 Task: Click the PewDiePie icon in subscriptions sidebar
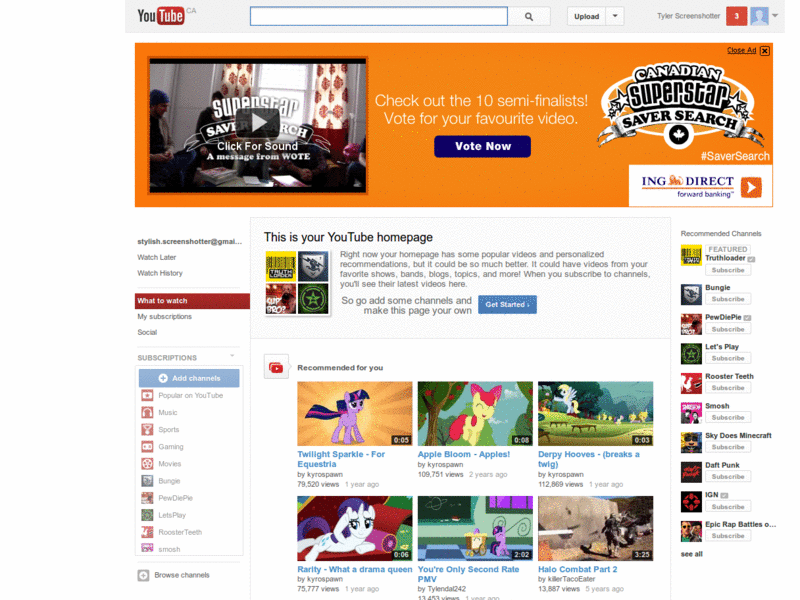click(147, 498)
